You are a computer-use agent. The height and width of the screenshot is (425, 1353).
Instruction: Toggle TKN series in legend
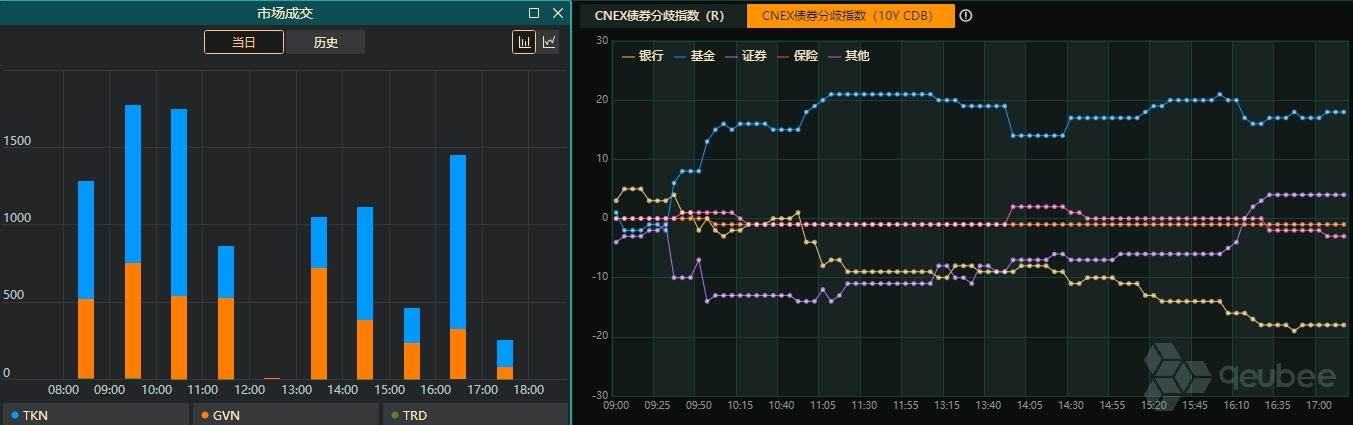tap(95, 415)
